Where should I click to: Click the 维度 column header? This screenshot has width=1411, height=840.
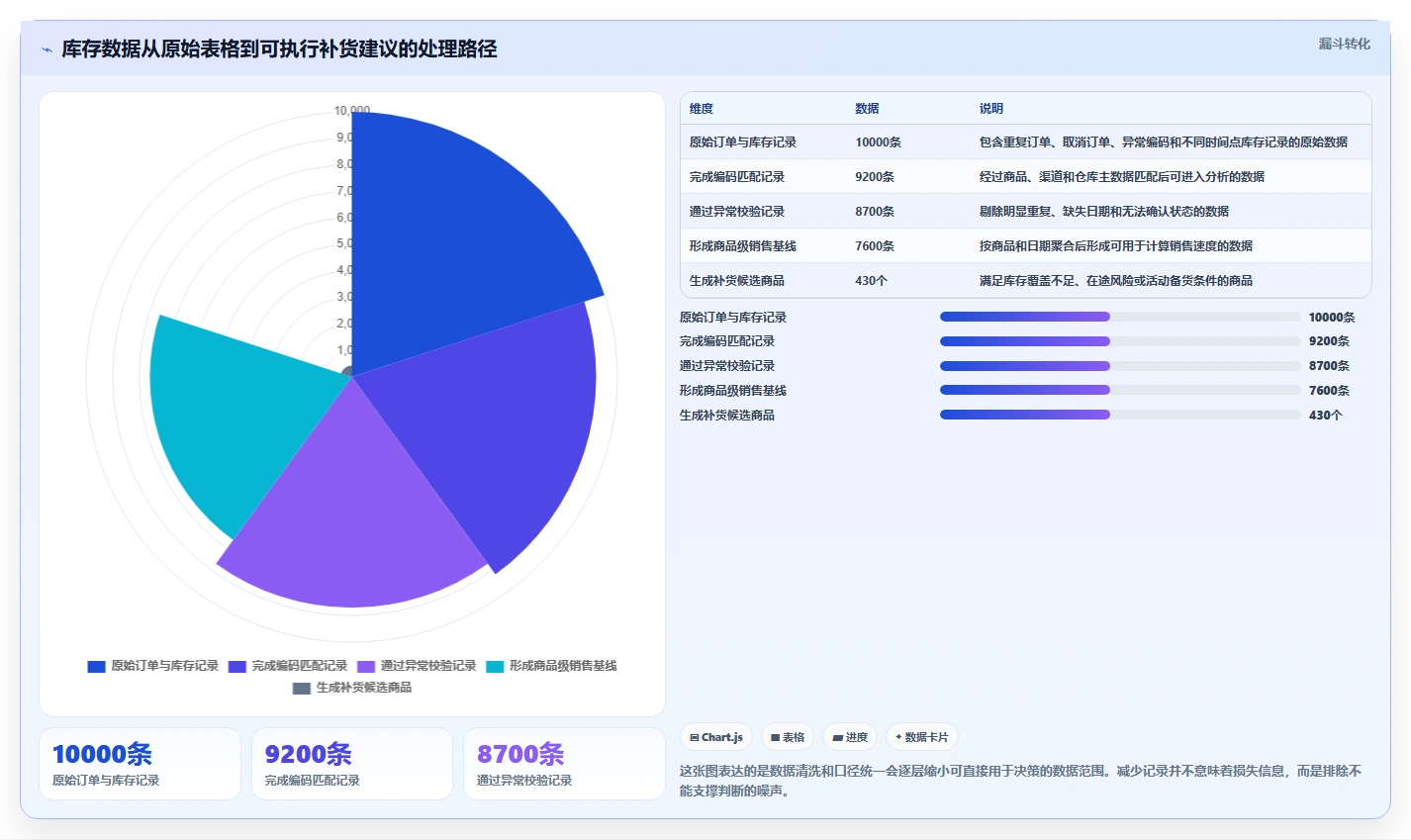702,109
